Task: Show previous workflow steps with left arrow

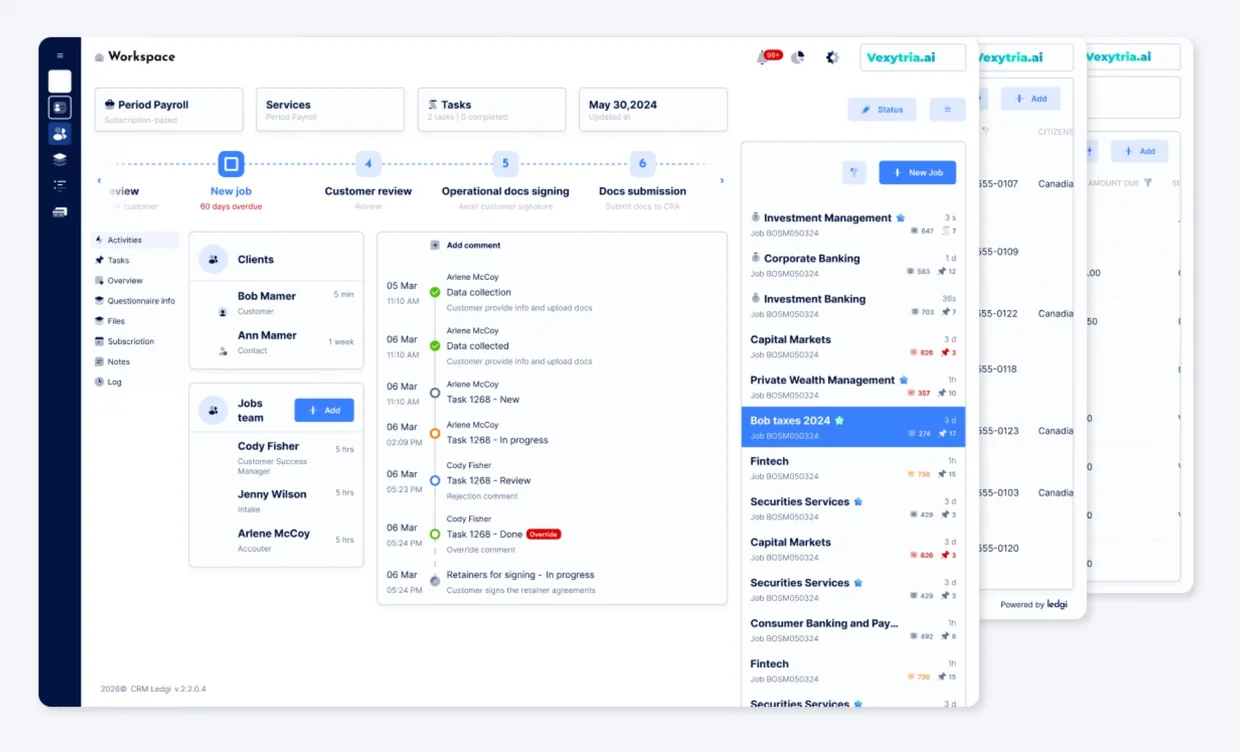Action: point(99,181)
